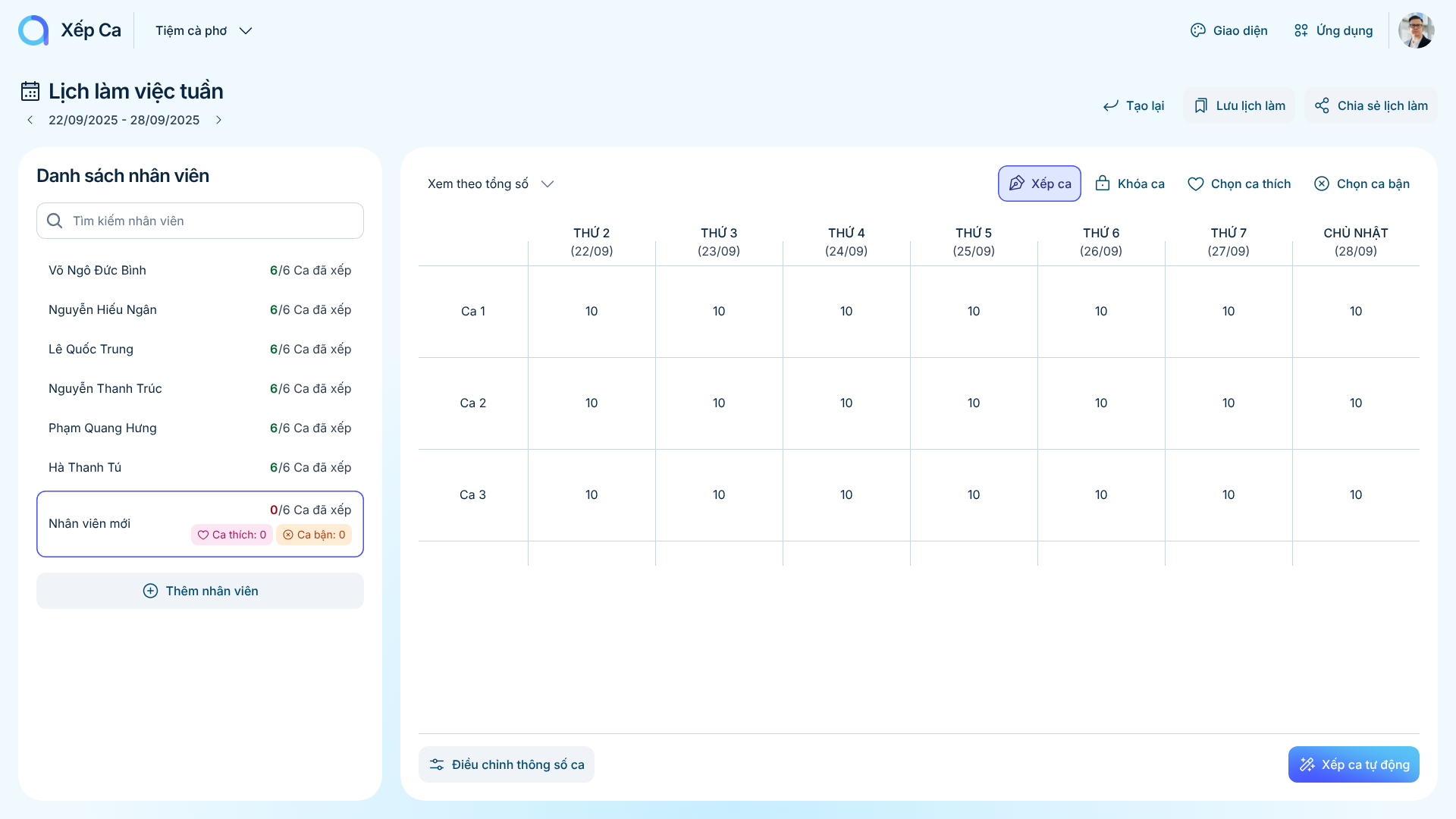
Task: Click the Xếp Ca logo icon
Action: (x=33, y=30)
